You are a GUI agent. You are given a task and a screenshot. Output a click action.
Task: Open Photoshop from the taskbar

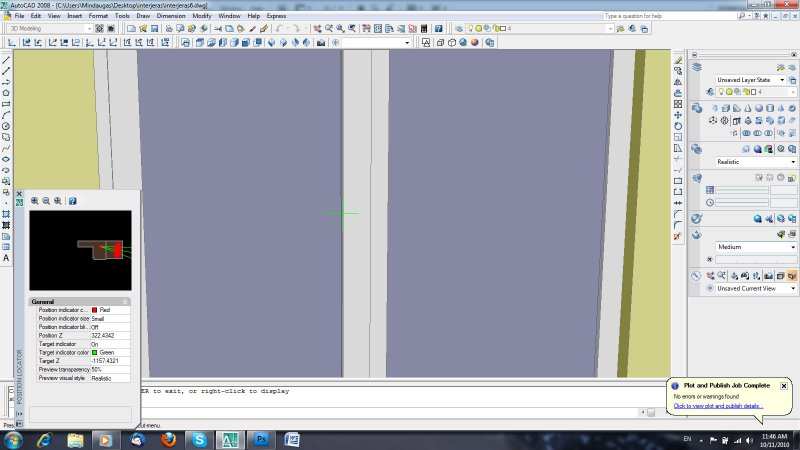pos(260,439)
